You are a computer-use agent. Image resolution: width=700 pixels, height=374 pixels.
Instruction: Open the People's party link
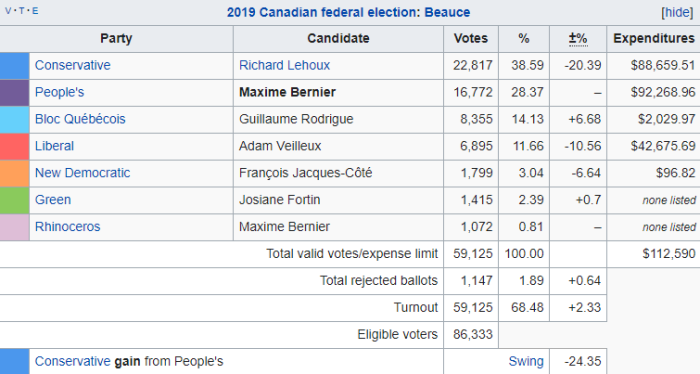pyautogui.click(x=59, y=92)
